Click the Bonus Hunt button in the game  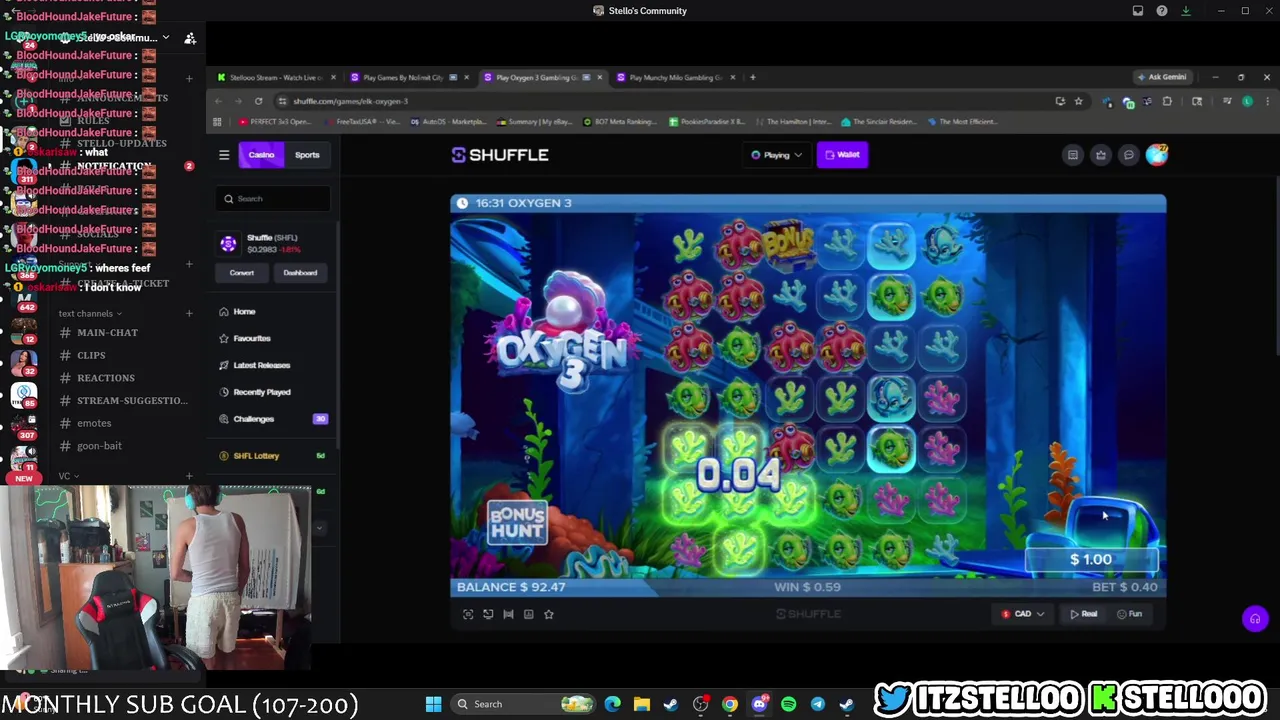click(517, 522)
